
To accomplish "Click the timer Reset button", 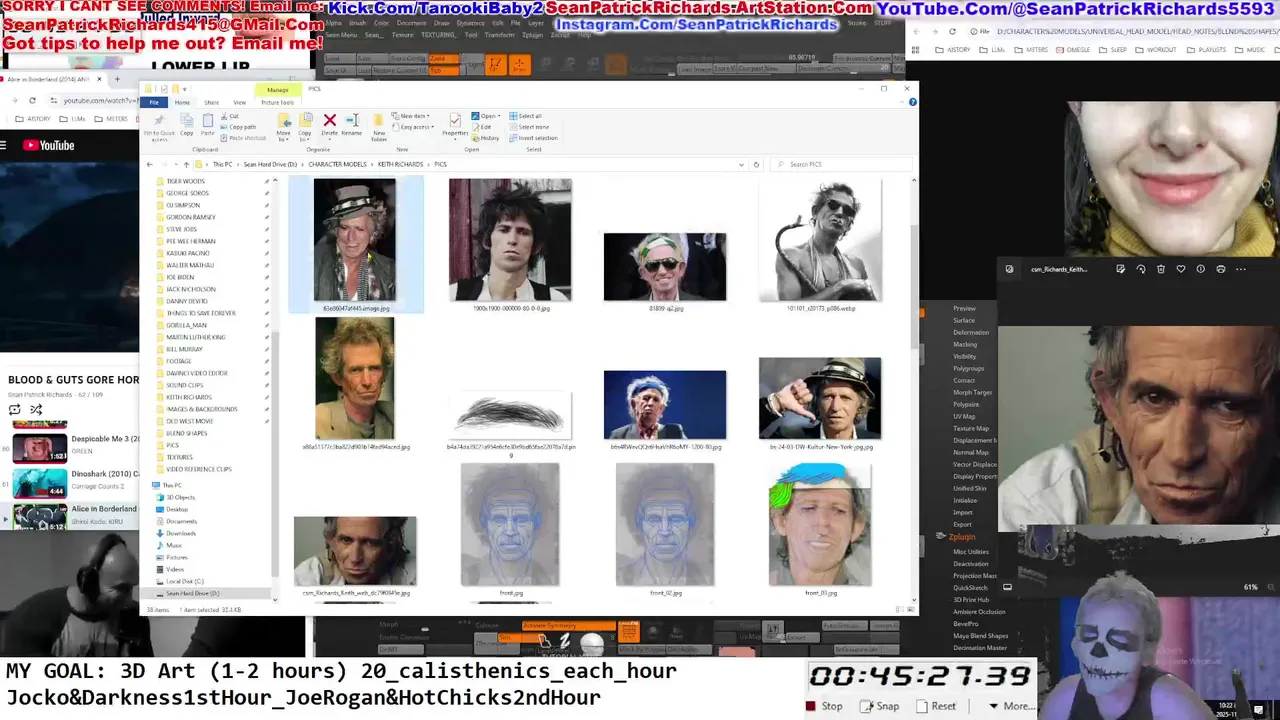I will point(936,706).
